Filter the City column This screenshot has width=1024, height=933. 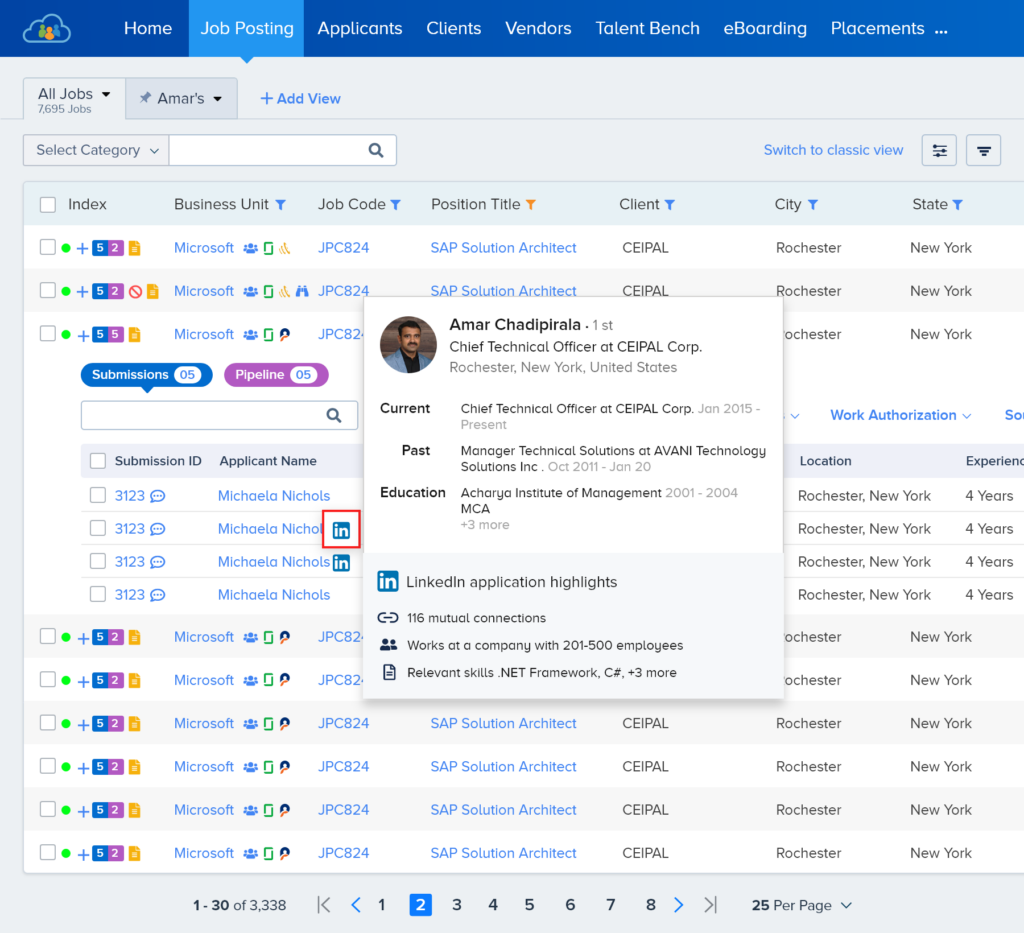(813, 205)
